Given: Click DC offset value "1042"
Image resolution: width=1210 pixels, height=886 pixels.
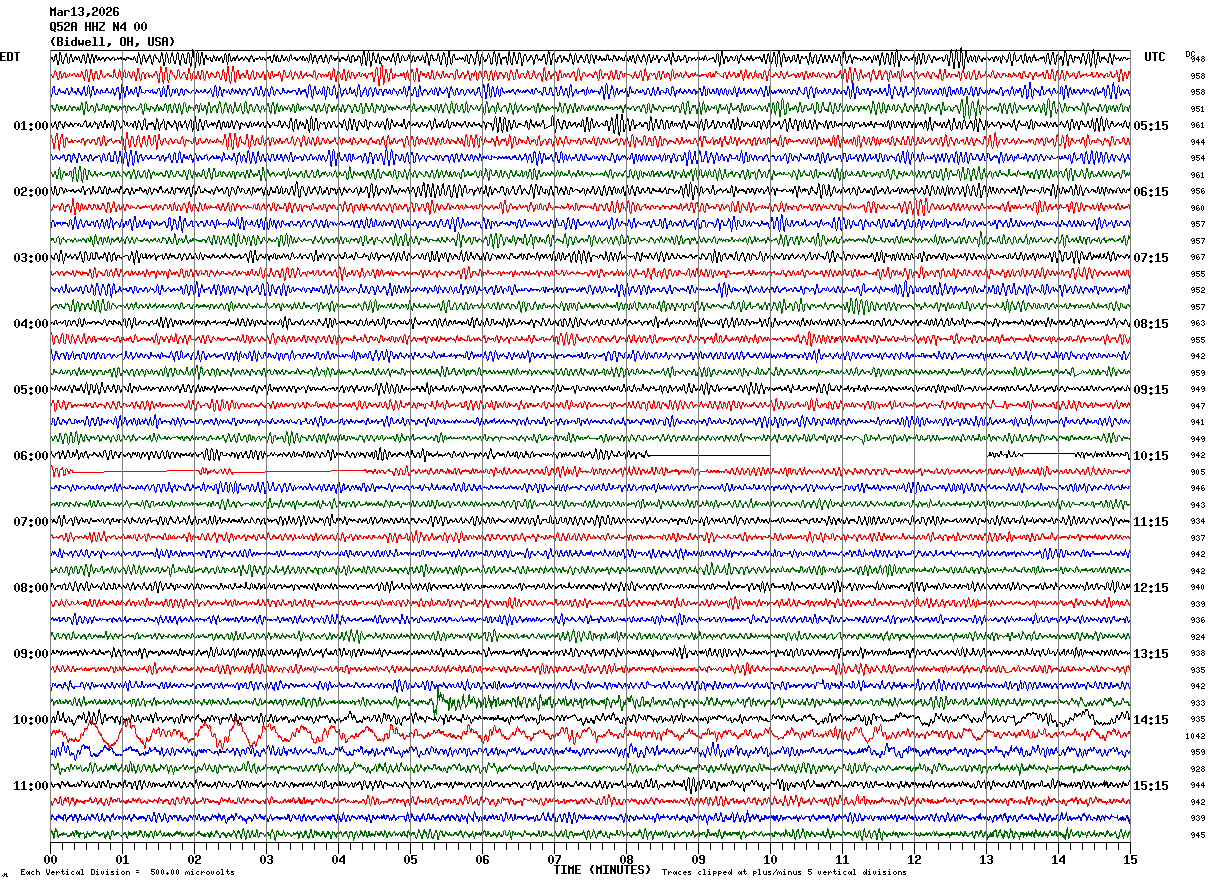Looking at the screenshot, I should [x=1196, y=736].
